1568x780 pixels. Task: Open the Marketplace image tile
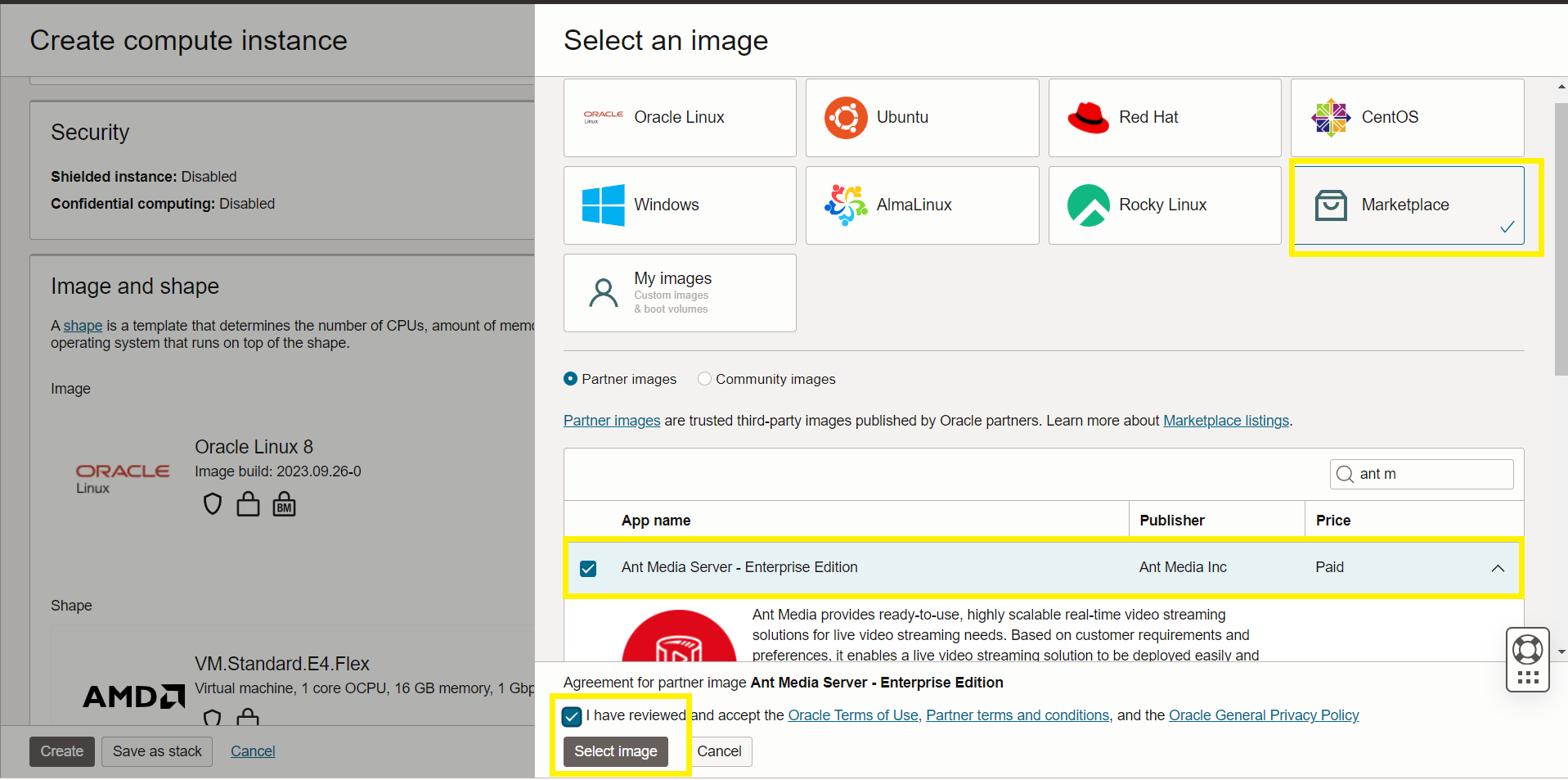(1409, 205)
